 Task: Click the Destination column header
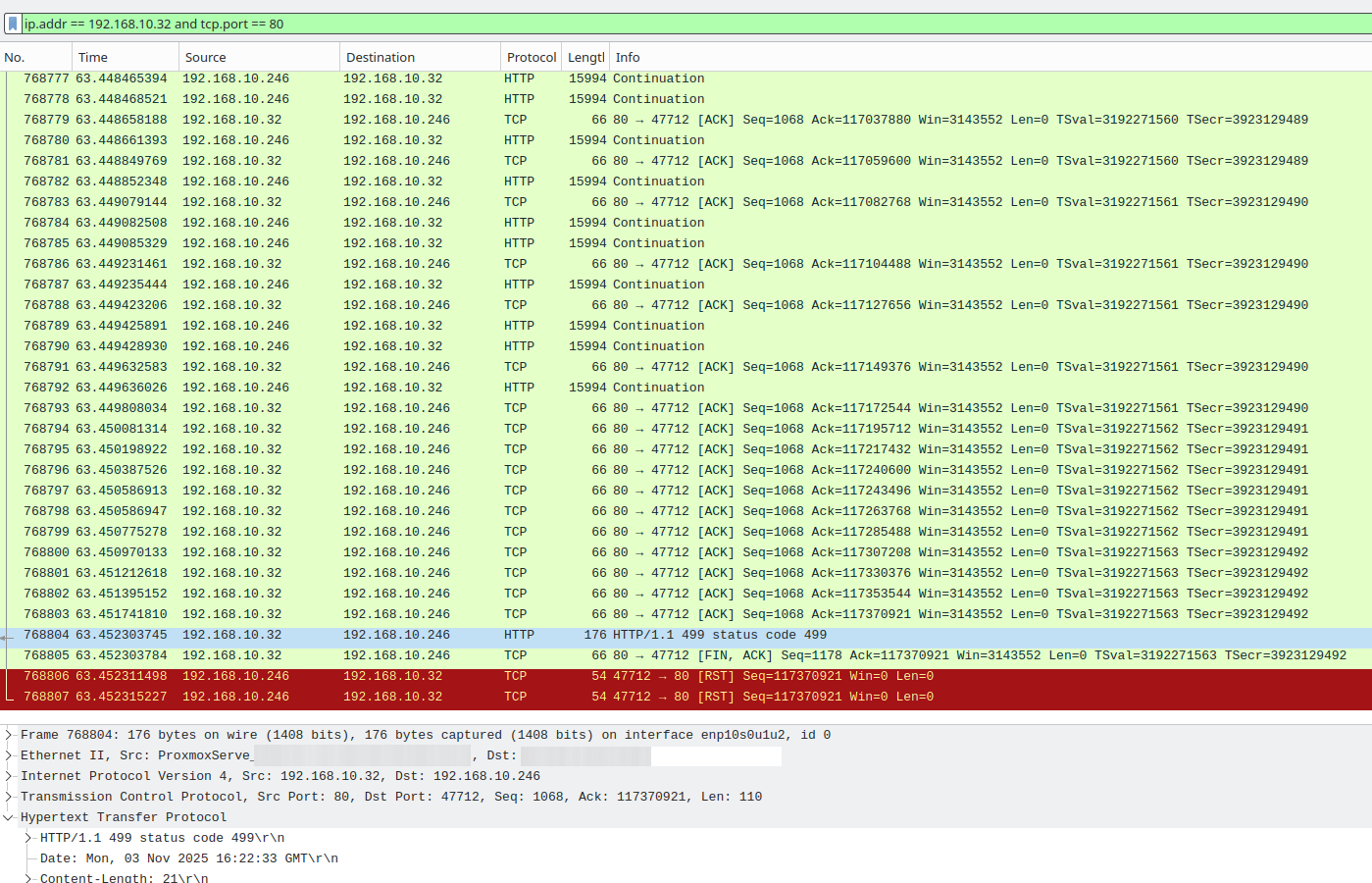[x=419, y=58]
